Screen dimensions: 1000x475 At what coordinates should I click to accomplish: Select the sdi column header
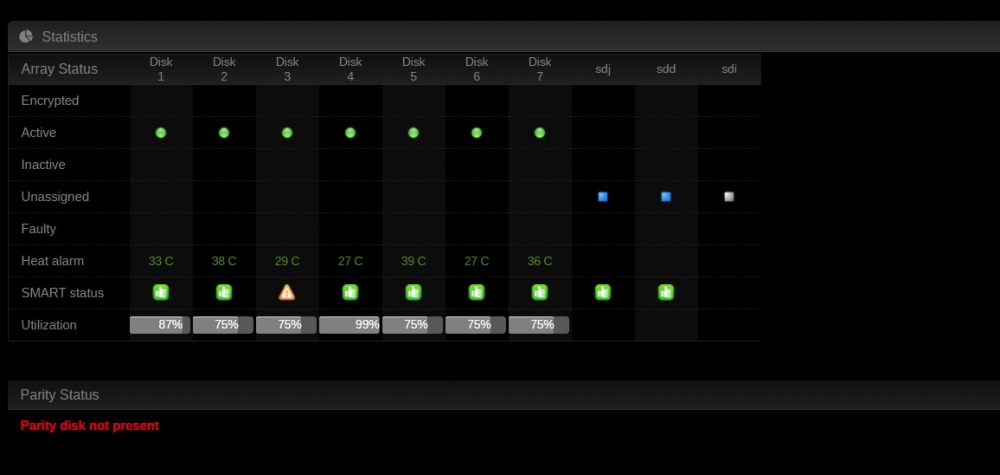729,69
